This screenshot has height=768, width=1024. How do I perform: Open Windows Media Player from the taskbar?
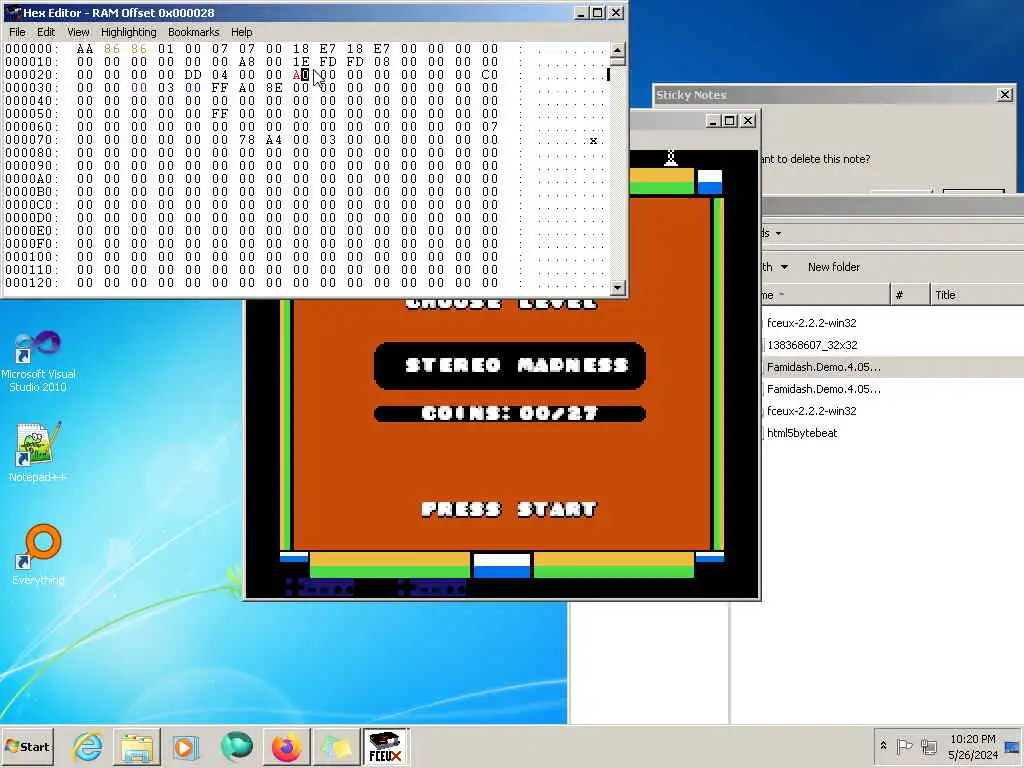tap(186, 746)
